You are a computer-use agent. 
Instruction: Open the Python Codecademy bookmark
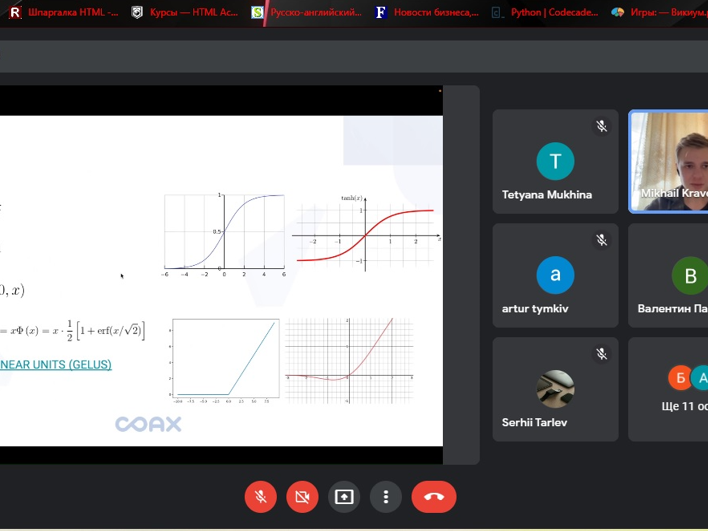(544, 13)
